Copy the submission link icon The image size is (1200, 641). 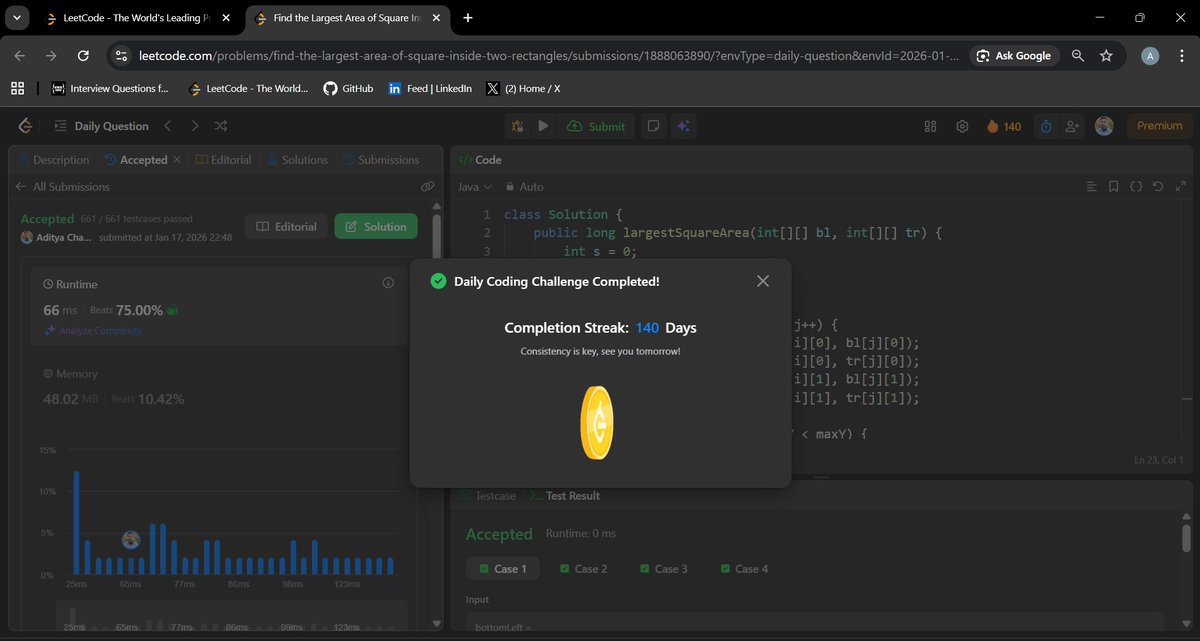(x=427, y=187)
